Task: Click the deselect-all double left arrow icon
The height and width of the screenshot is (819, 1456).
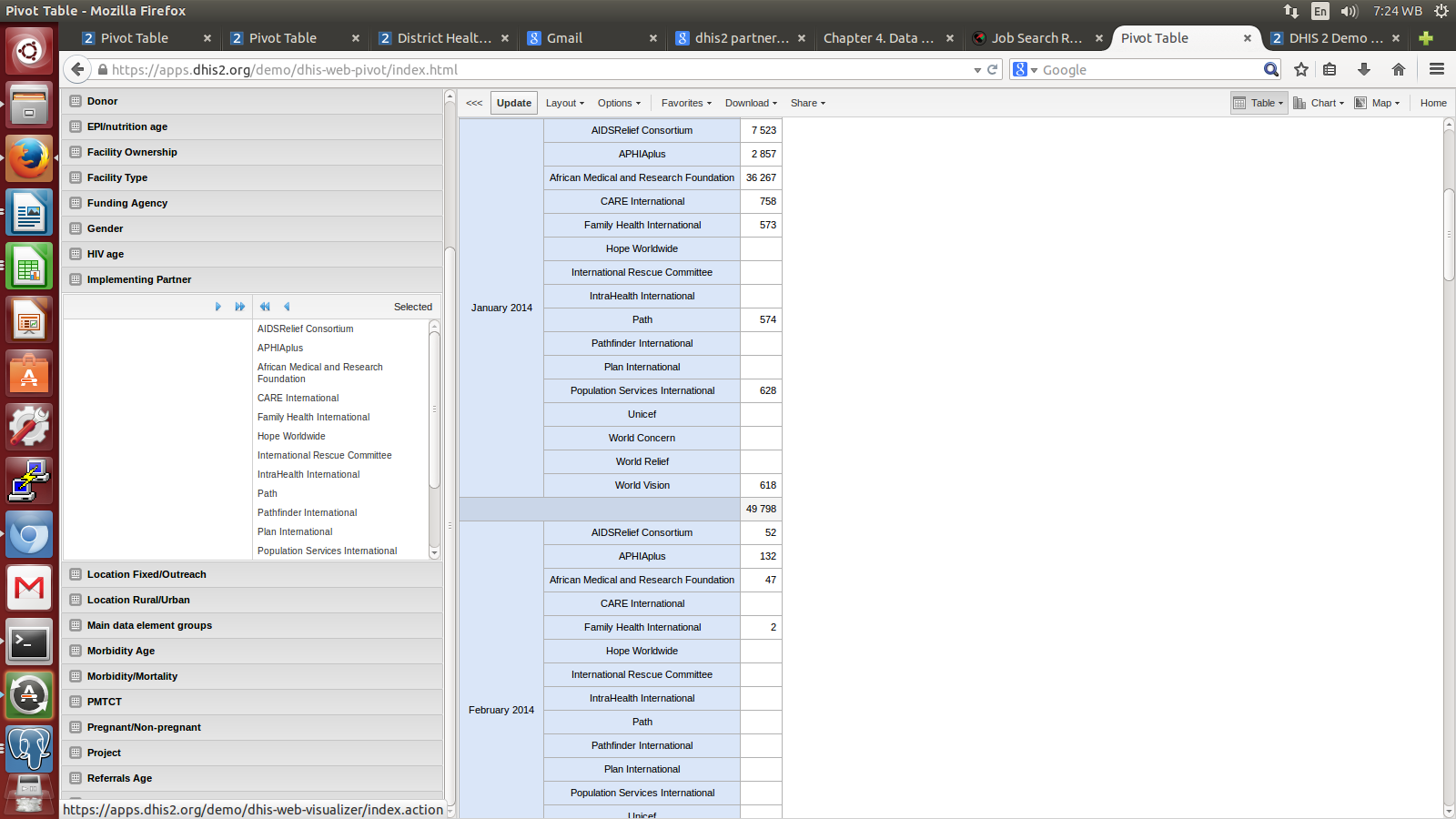Action: click(x=265, y=307)
